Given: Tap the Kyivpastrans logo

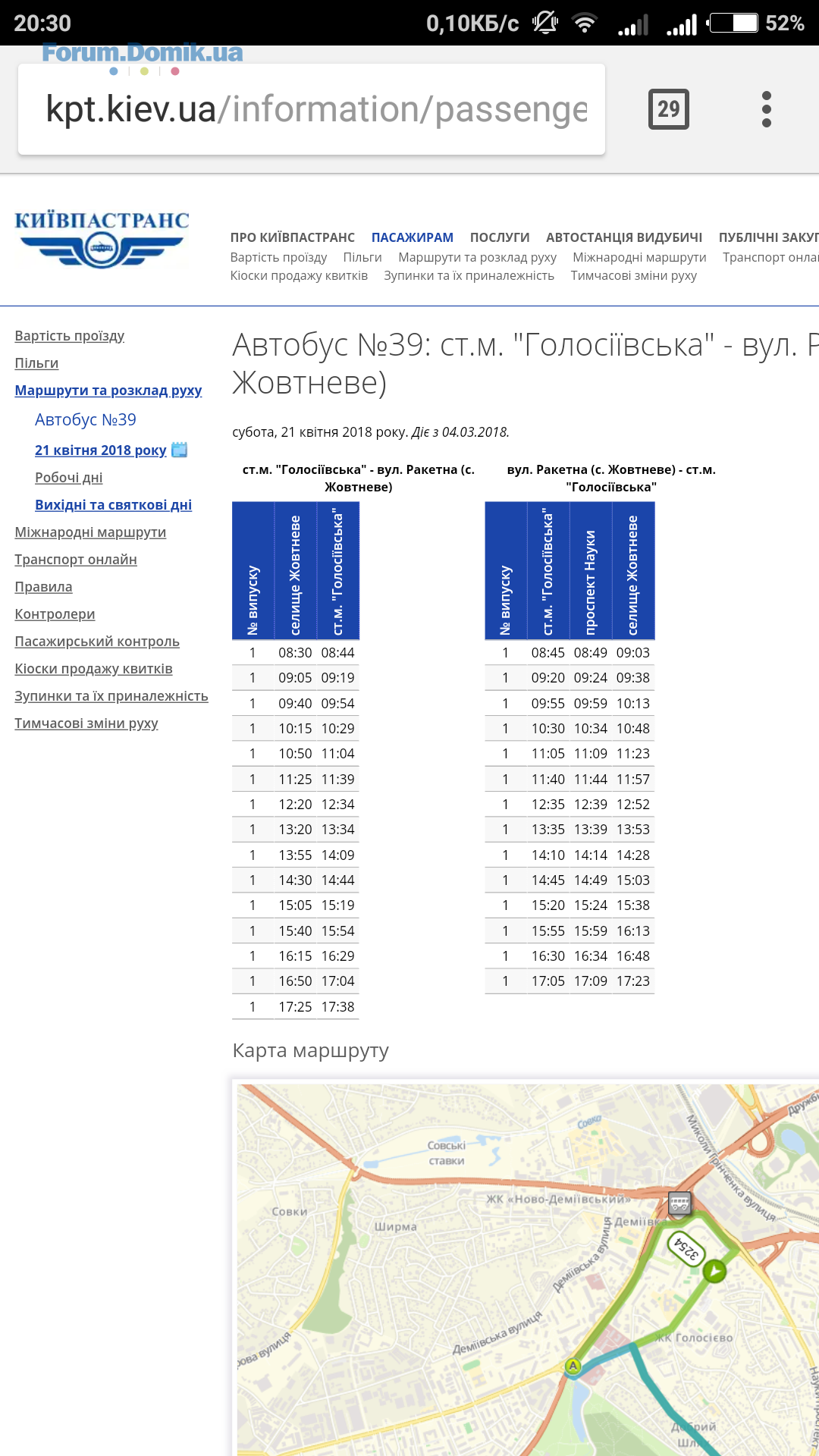Looking at the screenshot, I should click(x=102, y=240).
